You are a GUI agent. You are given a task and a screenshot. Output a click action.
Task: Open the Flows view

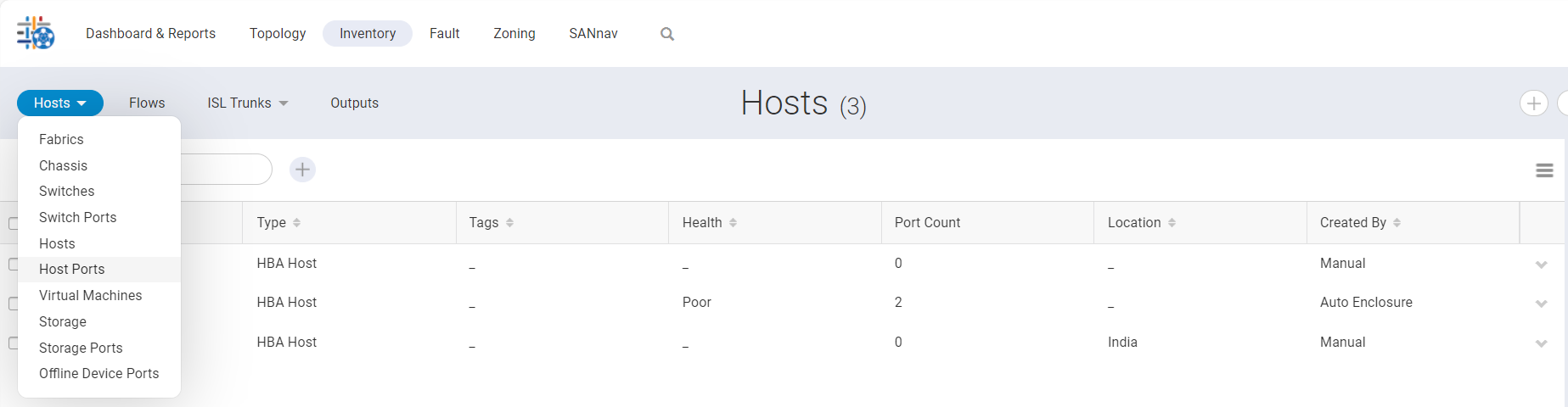tap(147, 103)
